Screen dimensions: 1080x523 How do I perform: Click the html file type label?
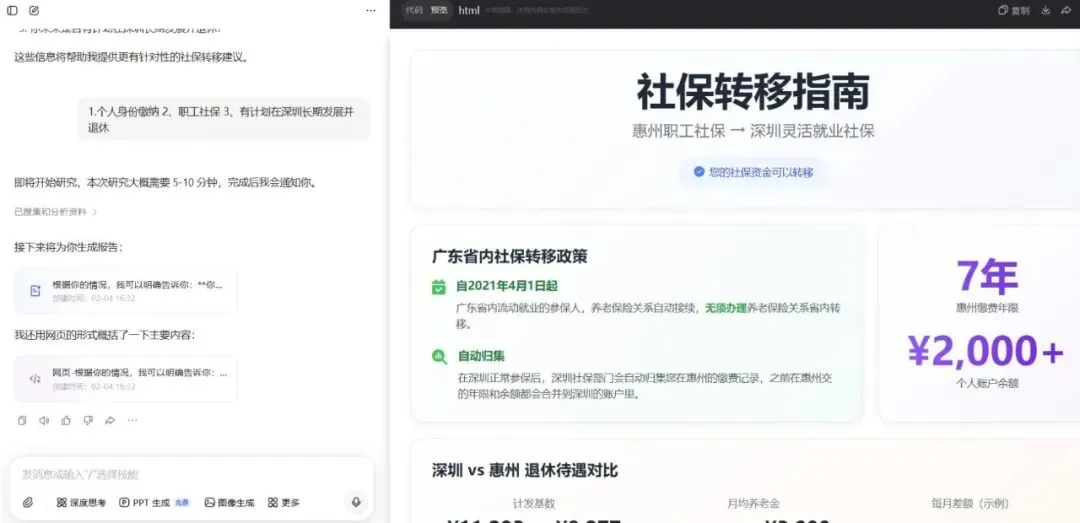tap(469, 10)
